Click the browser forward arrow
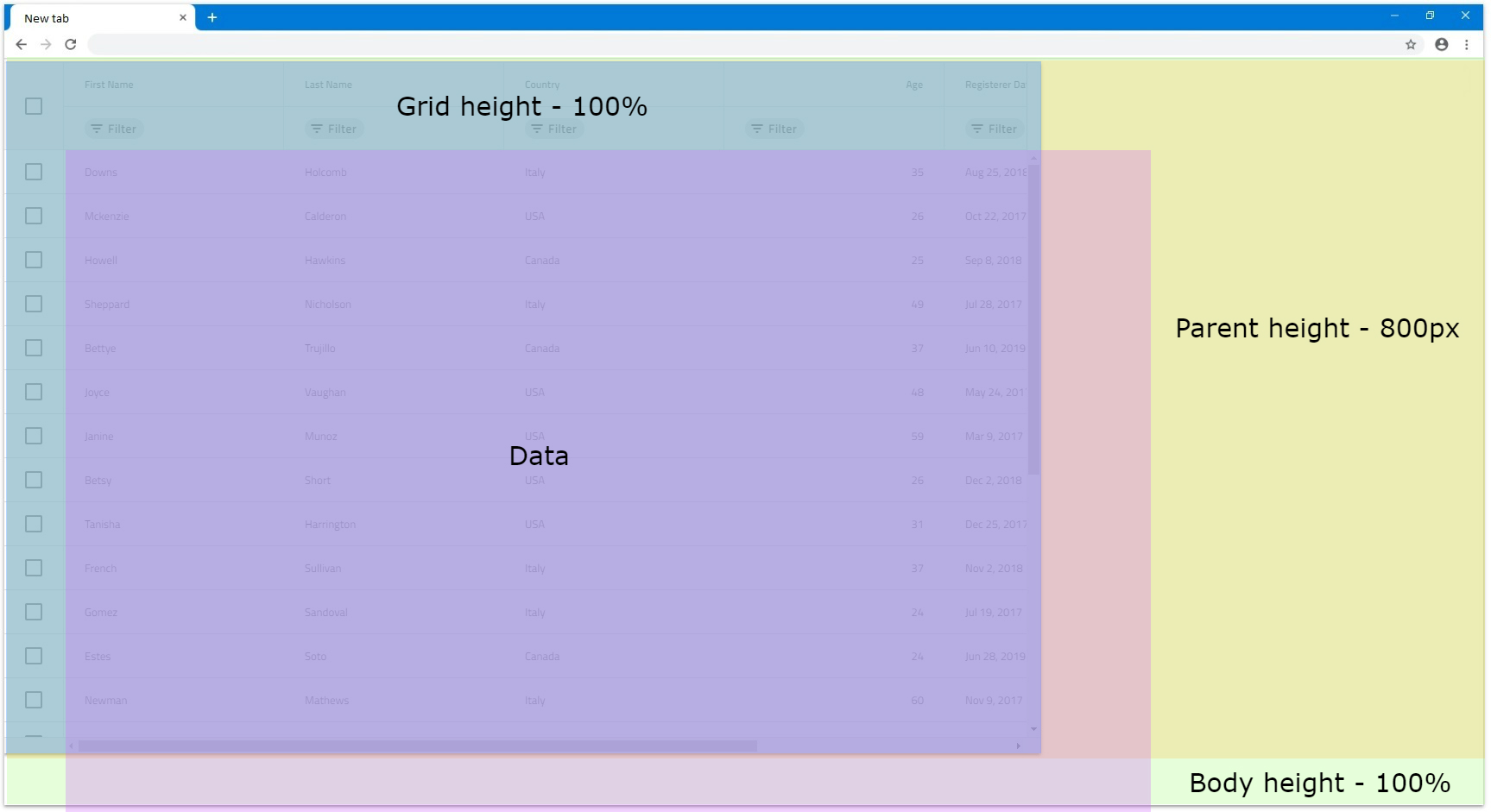 (x=46, y=45)
